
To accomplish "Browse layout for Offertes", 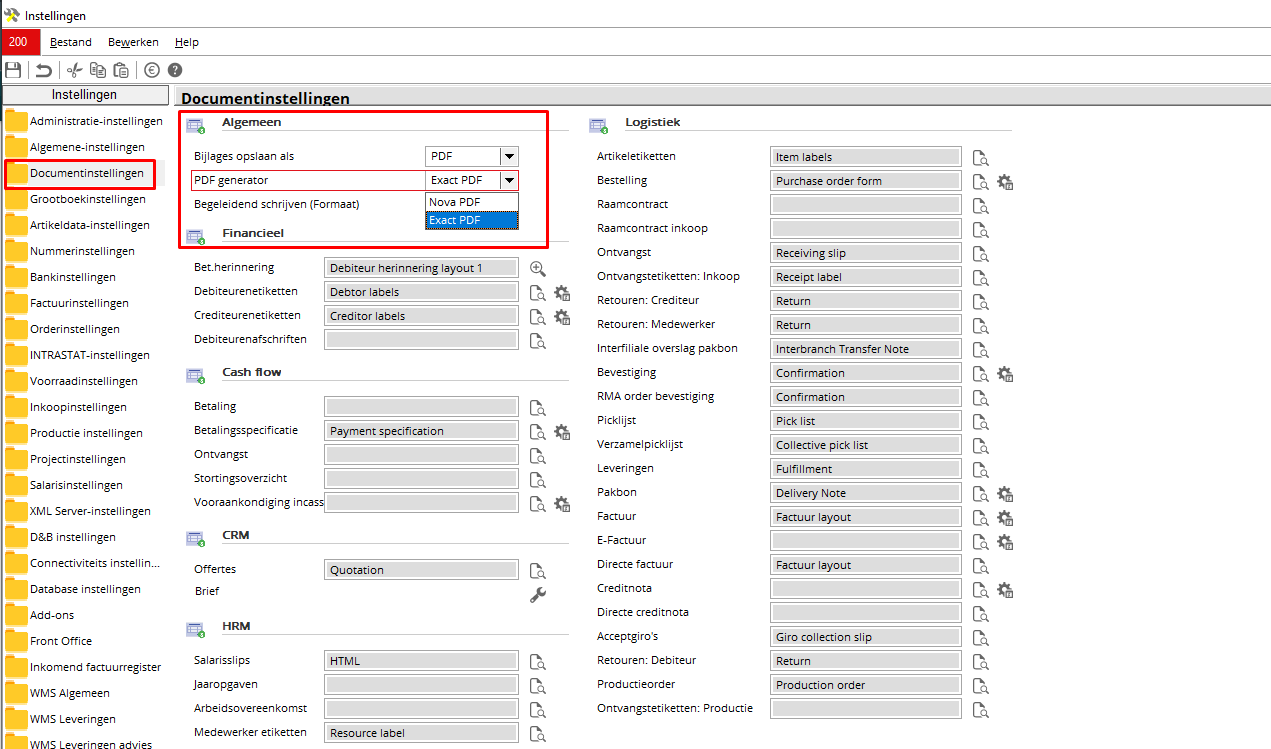I will [538, 571].
